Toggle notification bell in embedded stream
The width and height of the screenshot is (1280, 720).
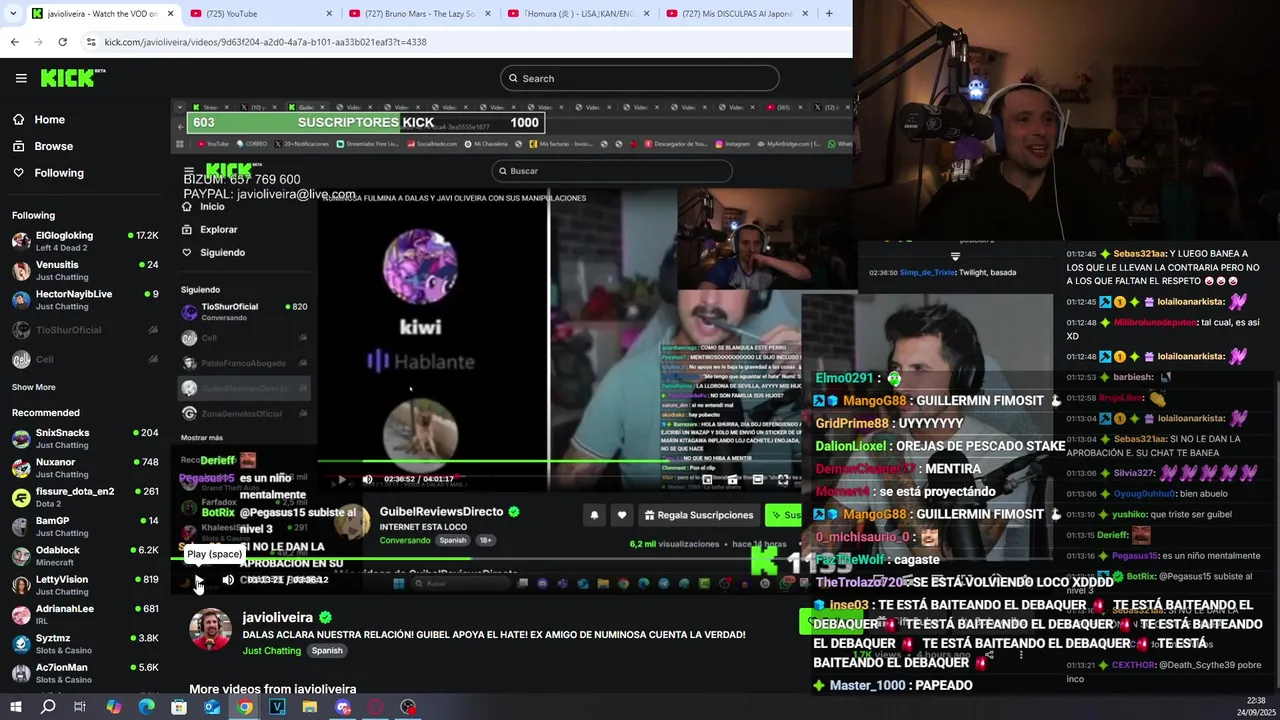(x=594, y=515)
